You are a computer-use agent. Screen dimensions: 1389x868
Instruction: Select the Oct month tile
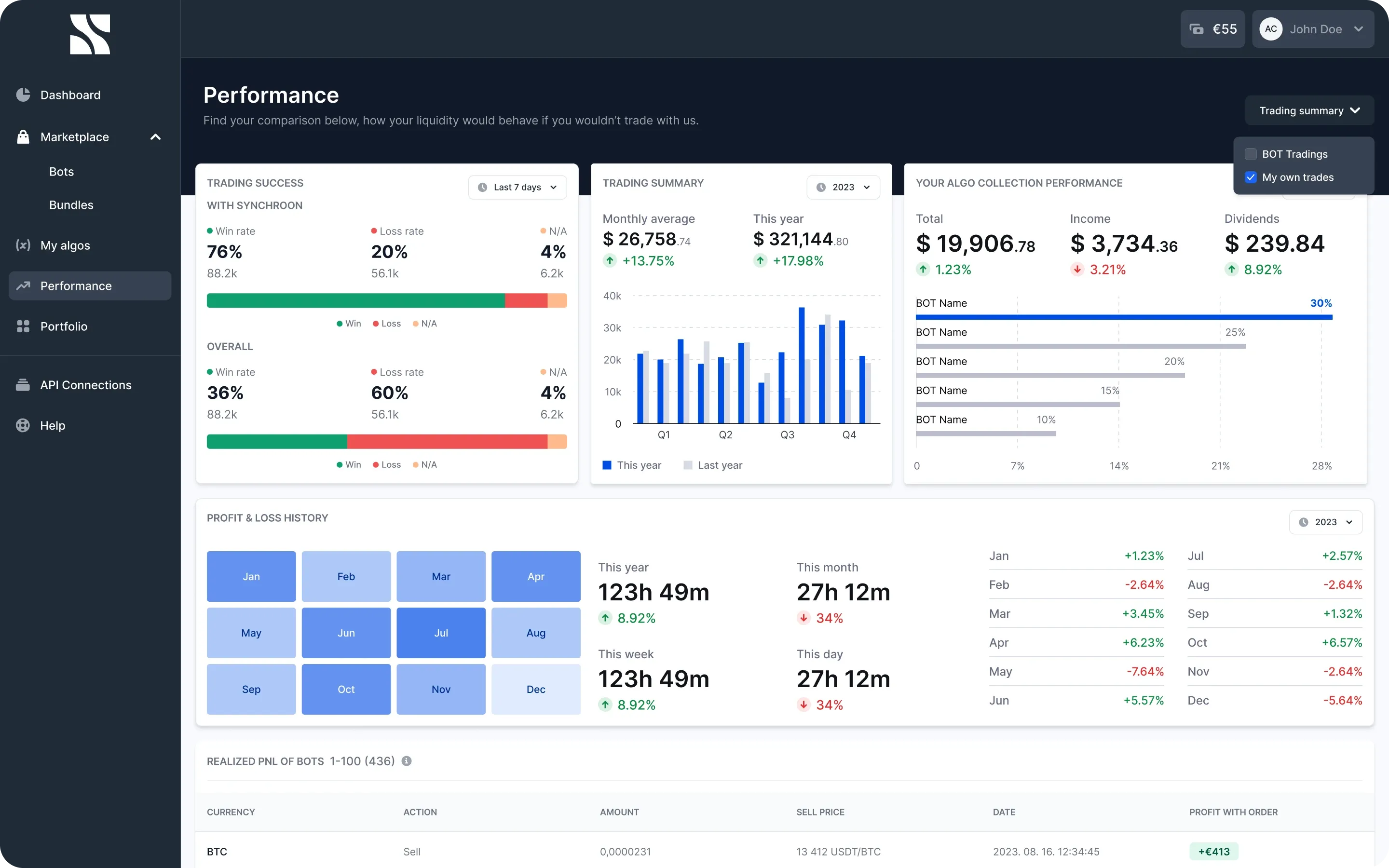click(346, 689)
